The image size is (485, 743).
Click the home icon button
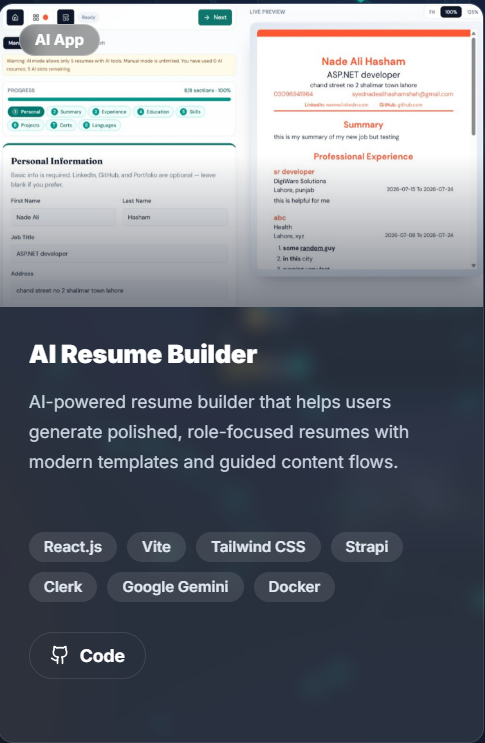15,18
